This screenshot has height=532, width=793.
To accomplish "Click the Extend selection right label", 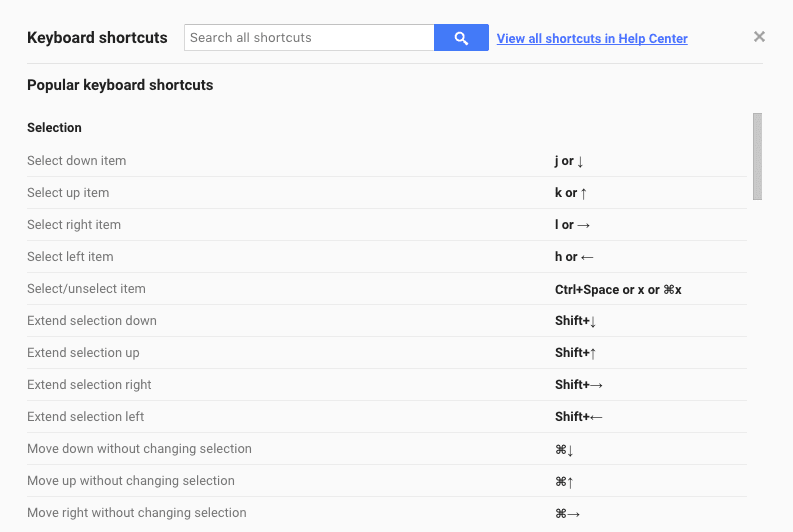I will [89, 385].
